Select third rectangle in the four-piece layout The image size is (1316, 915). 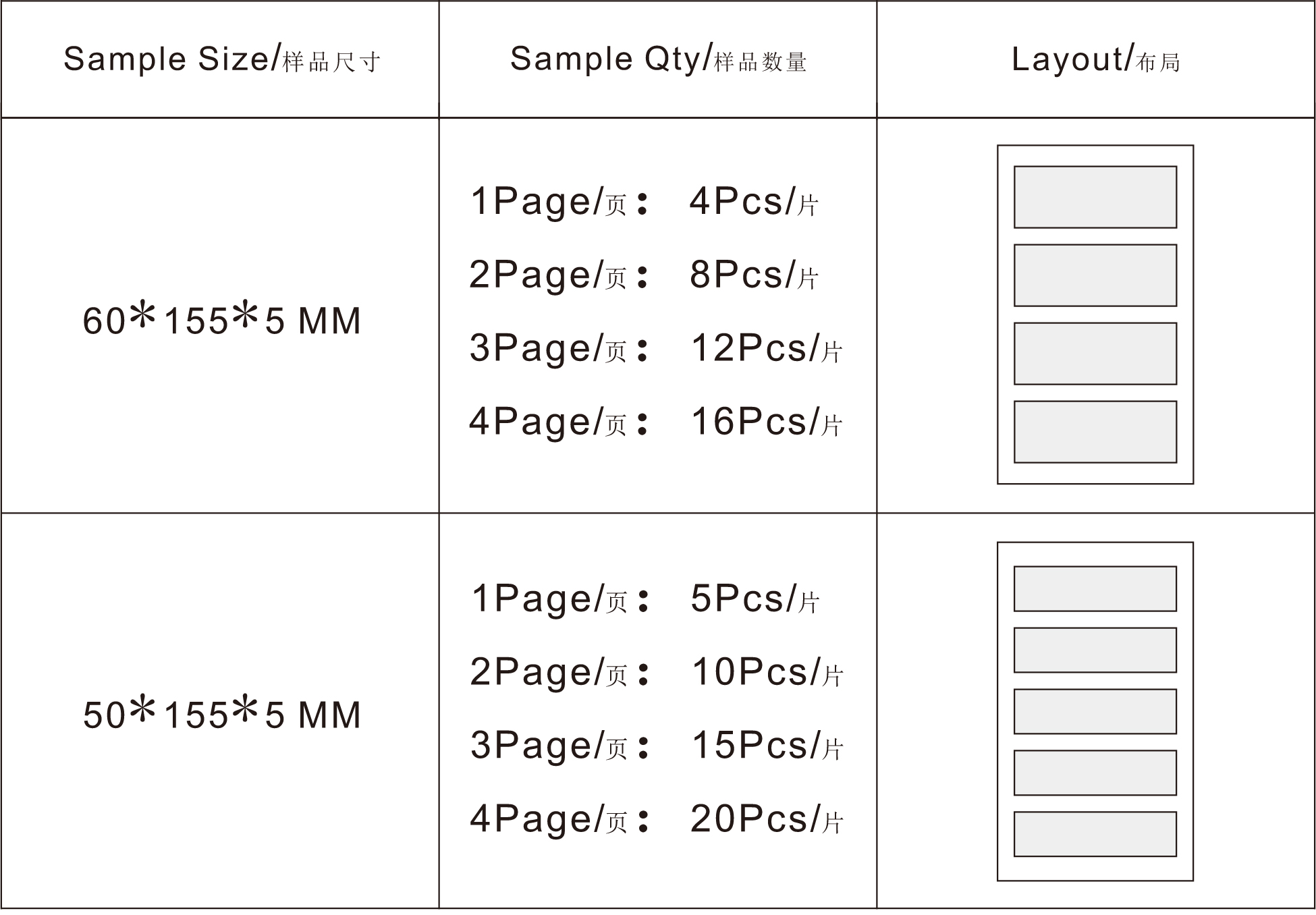pyautogui.click(x=1095, y=354)
